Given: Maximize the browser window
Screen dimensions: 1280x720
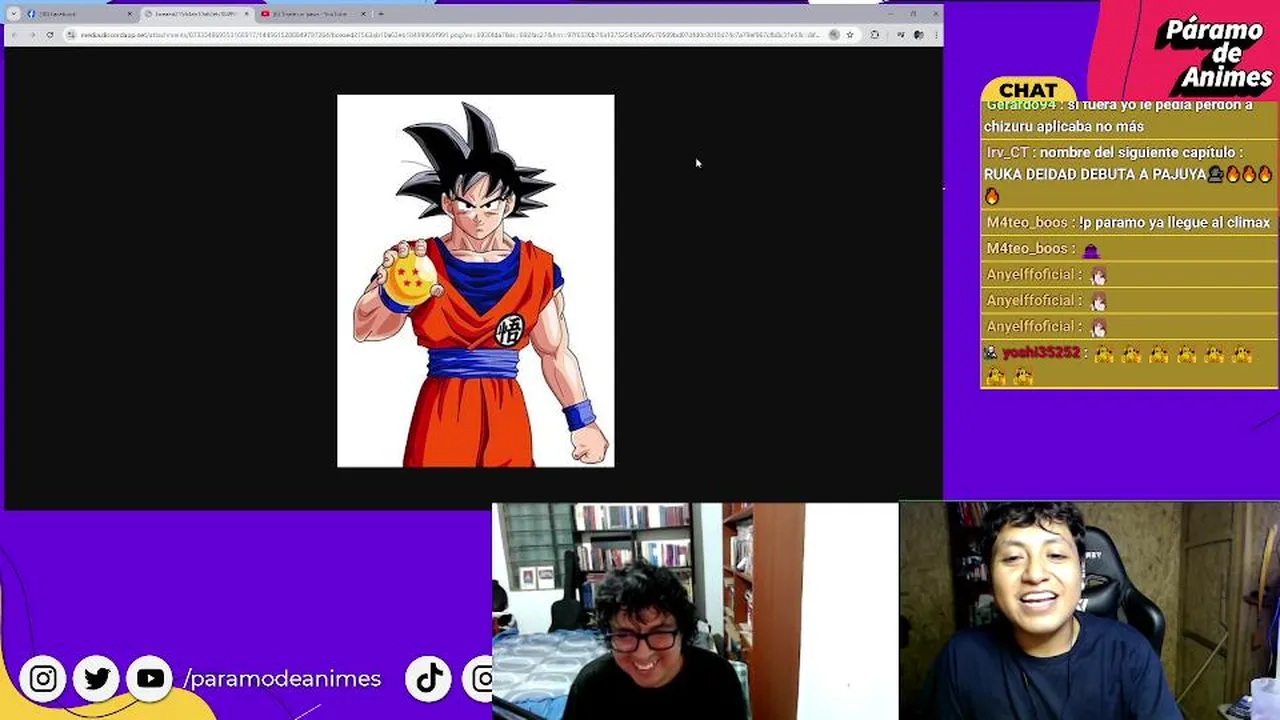Looking at the screenshot, I should (x=913, y=13).
